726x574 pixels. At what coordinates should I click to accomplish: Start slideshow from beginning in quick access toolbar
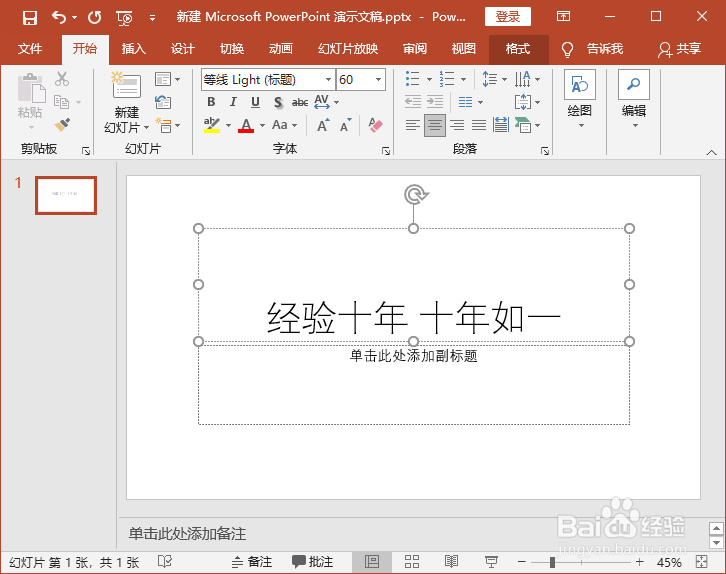click(x=125, y=18)
